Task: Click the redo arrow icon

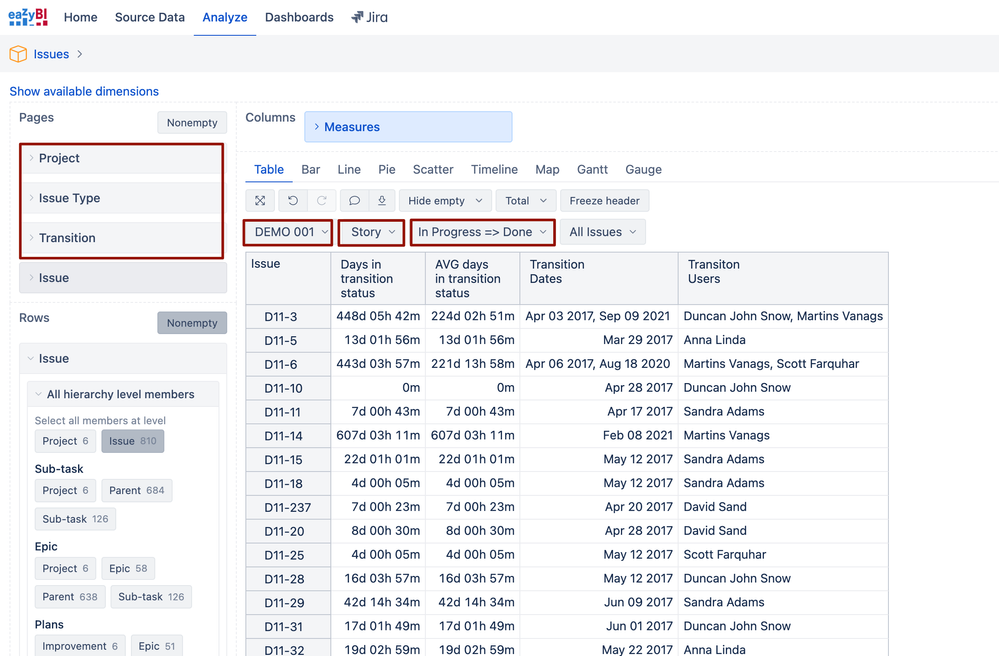Action: 321,201
